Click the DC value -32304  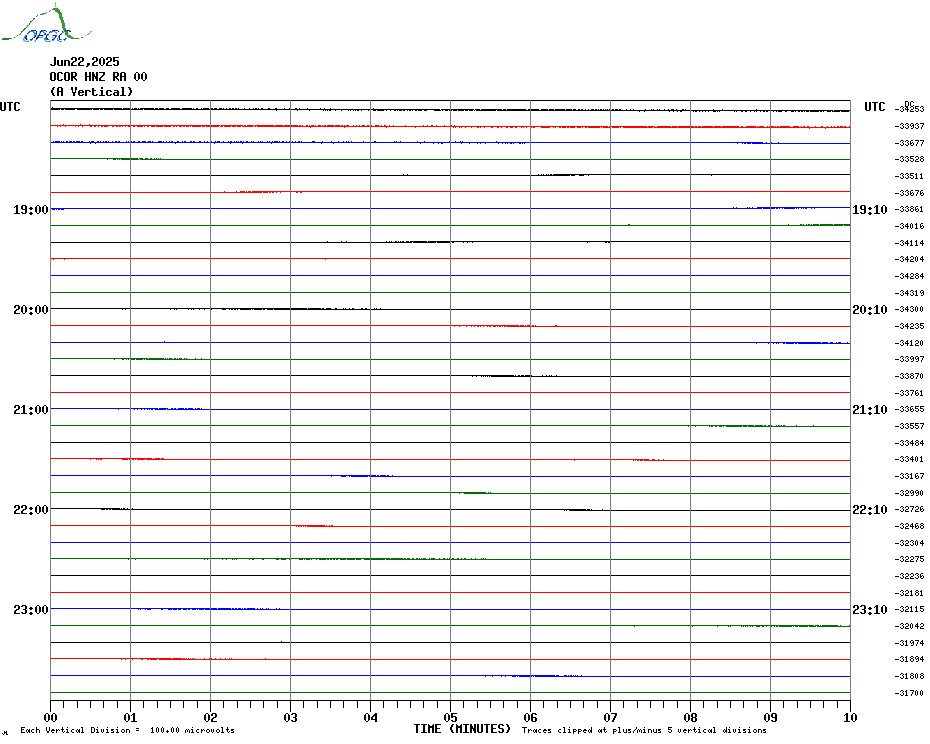[909, 543]
